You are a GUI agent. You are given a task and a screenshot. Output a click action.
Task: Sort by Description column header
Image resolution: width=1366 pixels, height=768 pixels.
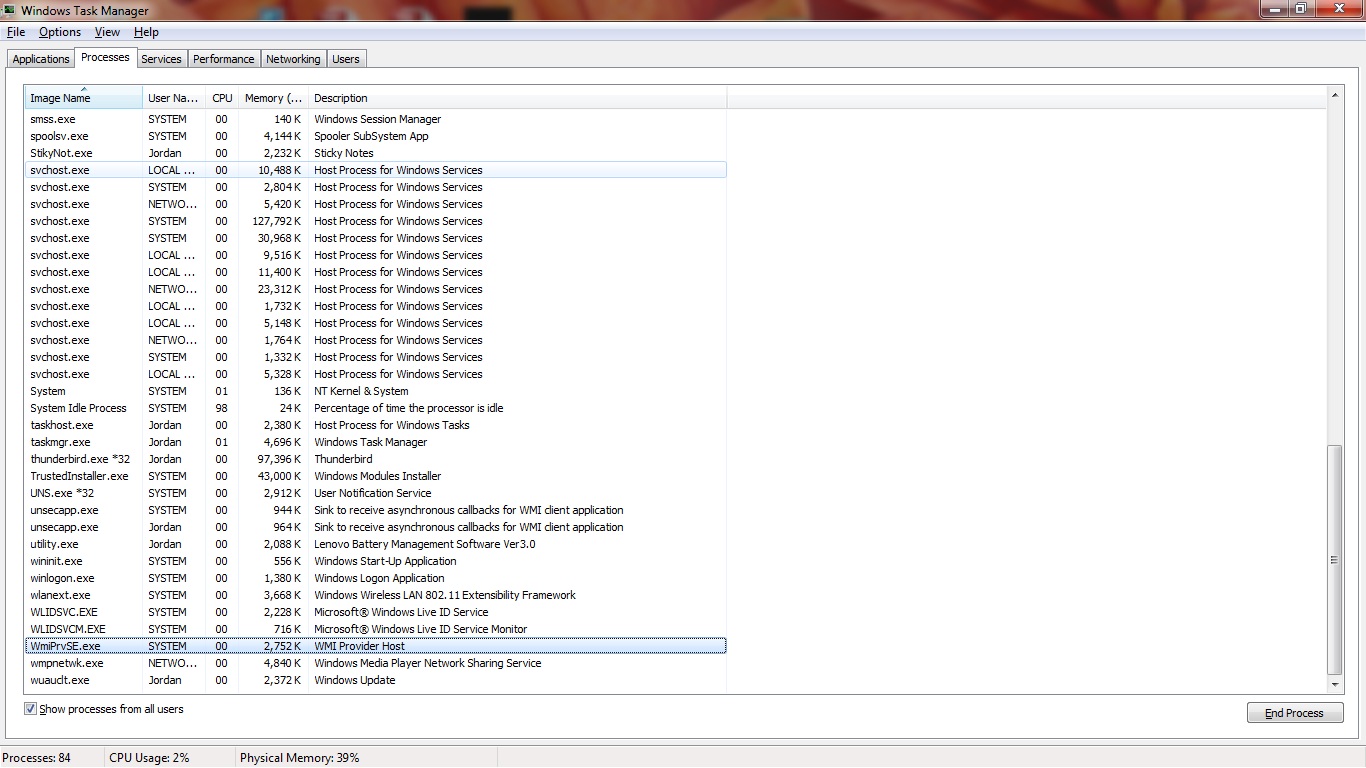(517, 98)
